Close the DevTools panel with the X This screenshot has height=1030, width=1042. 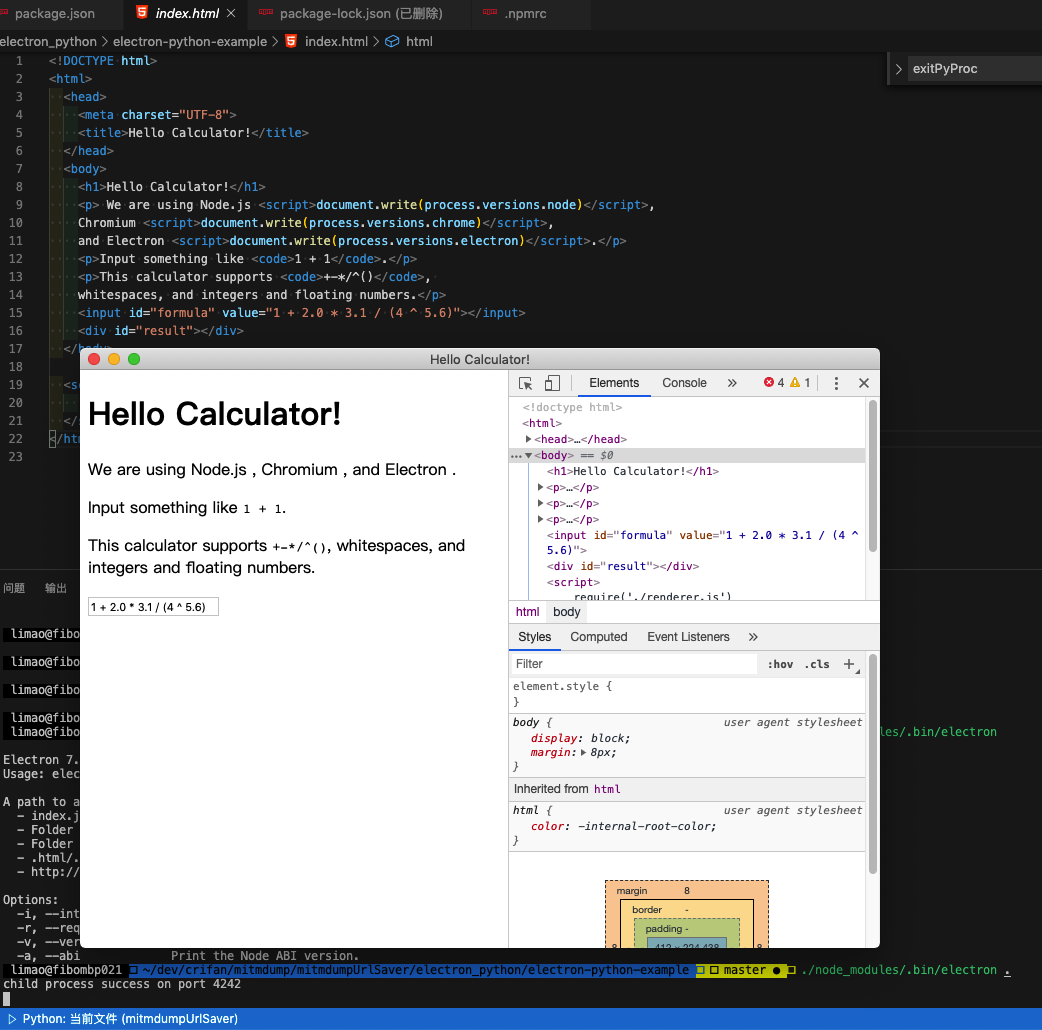pos(864,383)
